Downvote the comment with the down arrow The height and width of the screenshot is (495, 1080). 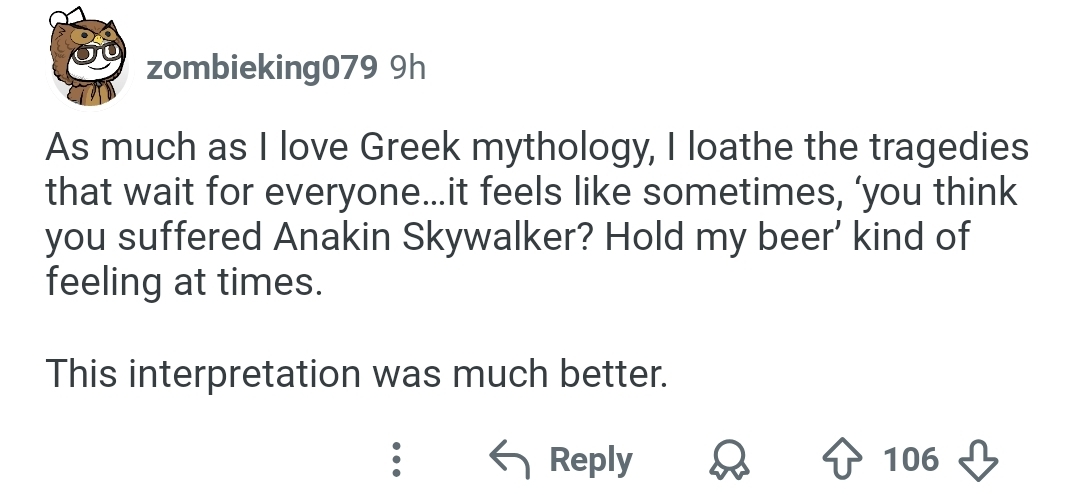pyautogui.click(x=979, y=460)
